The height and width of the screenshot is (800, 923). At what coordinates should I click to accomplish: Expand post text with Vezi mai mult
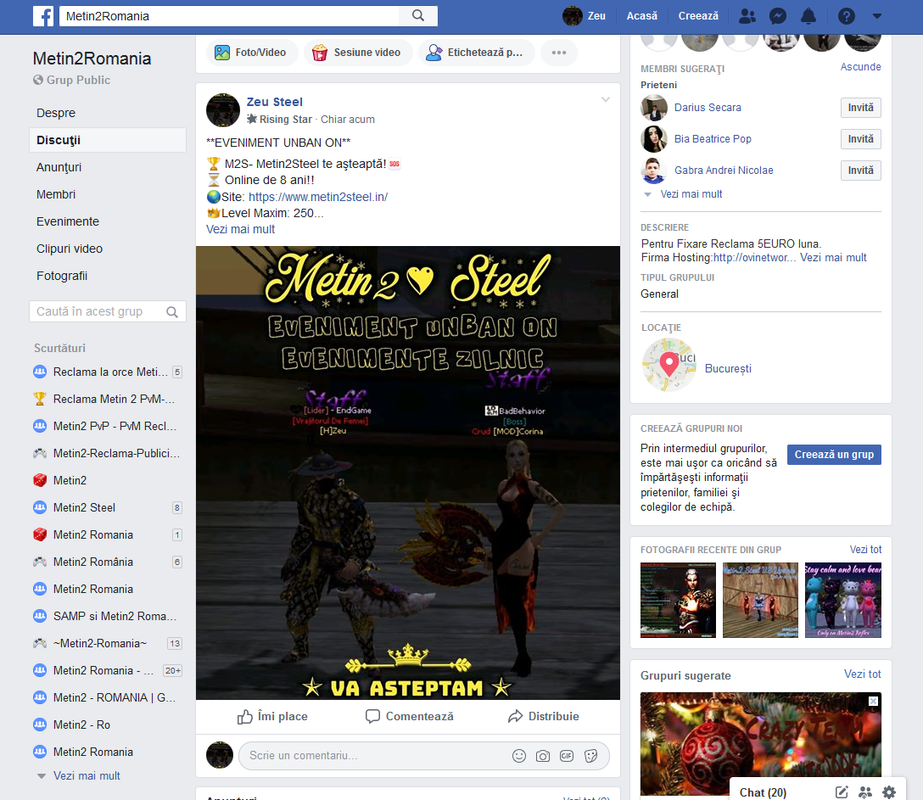click(x=240, y=229)
